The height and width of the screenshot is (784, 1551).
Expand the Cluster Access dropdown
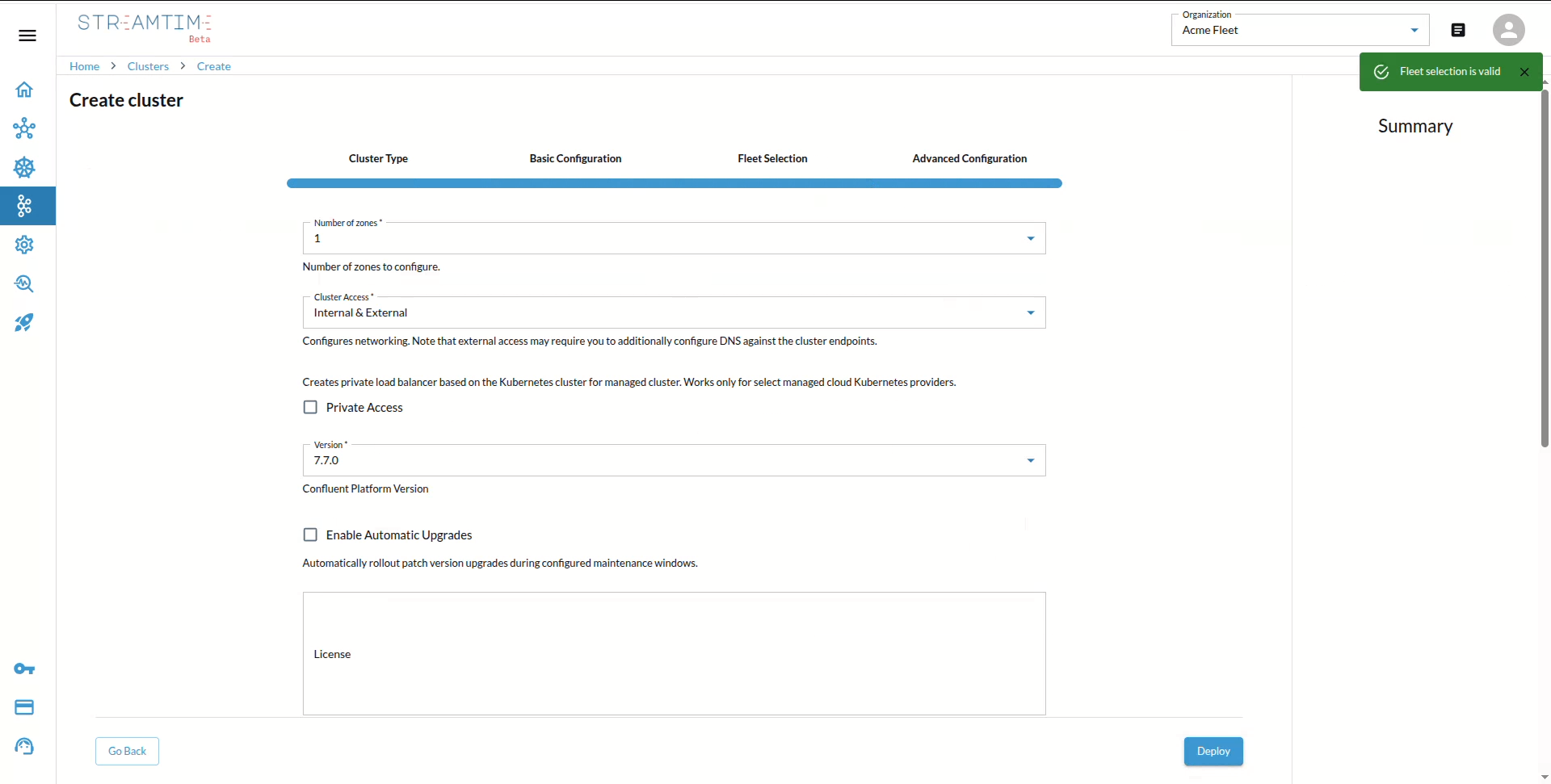(x=674, y=312)
